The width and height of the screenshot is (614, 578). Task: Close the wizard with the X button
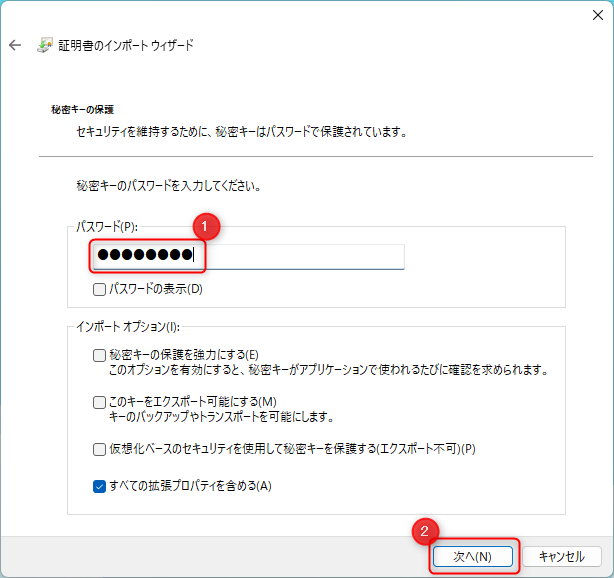point(589,13)
